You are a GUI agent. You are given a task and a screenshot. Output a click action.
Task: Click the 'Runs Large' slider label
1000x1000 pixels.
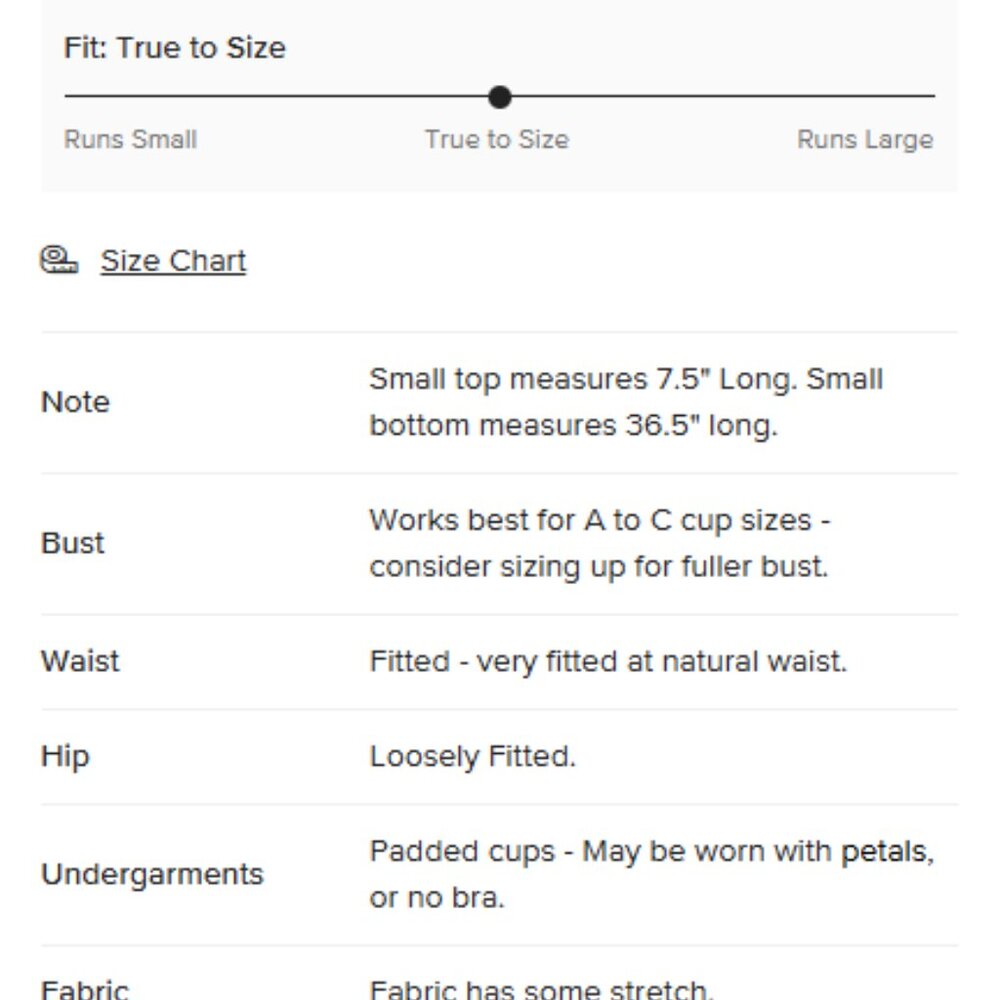[x=865, y=139]
